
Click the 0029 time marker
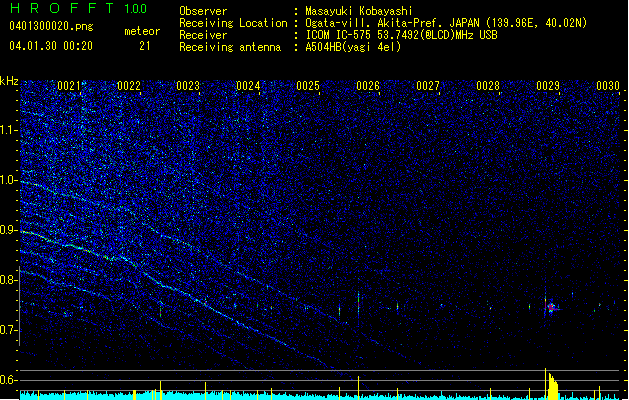548,86
